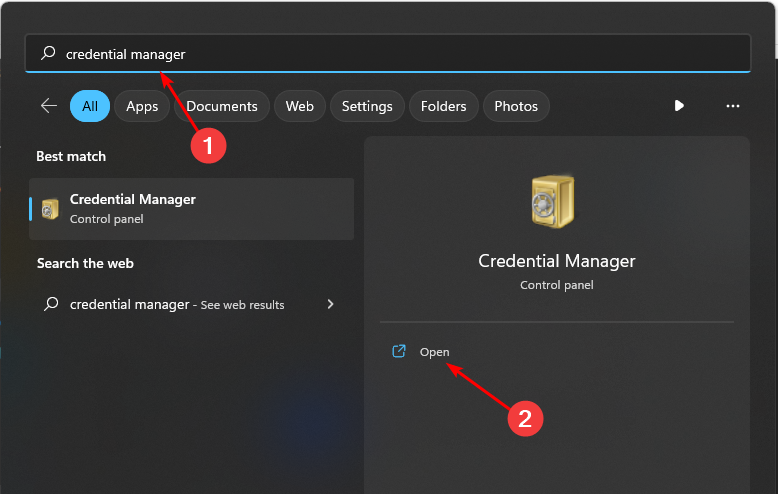Click the Open external-link icon
The height and width of the screenshot is (494, 778).
[x=399, y=351]
